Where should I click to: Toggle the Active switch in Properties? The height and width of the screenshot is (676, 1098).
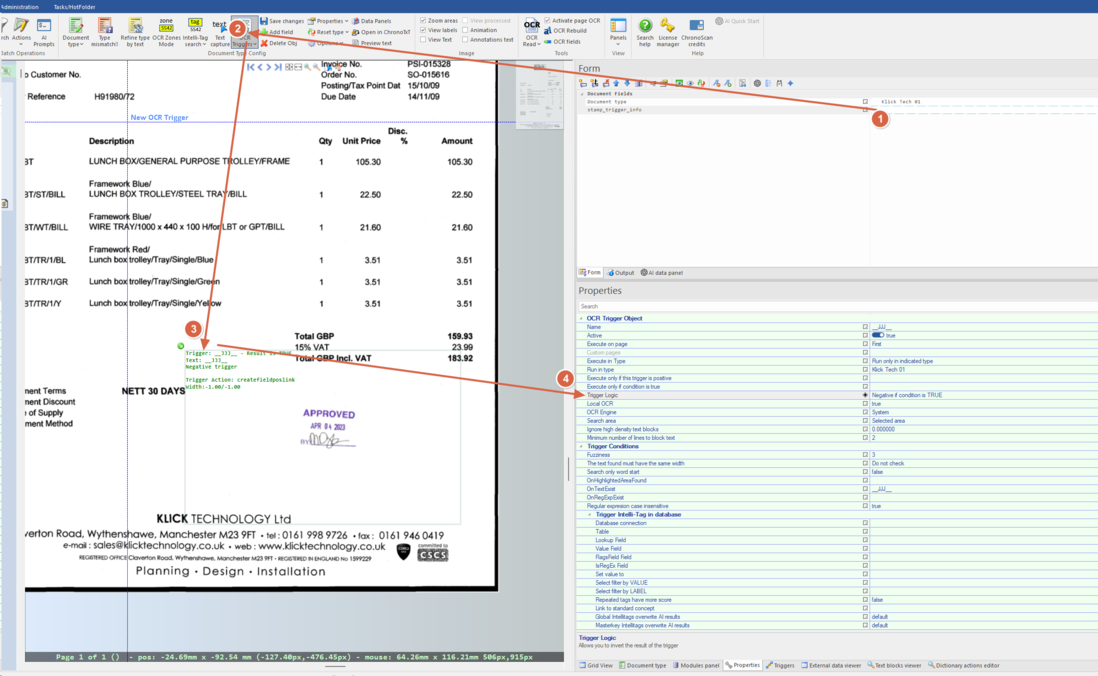877,336
